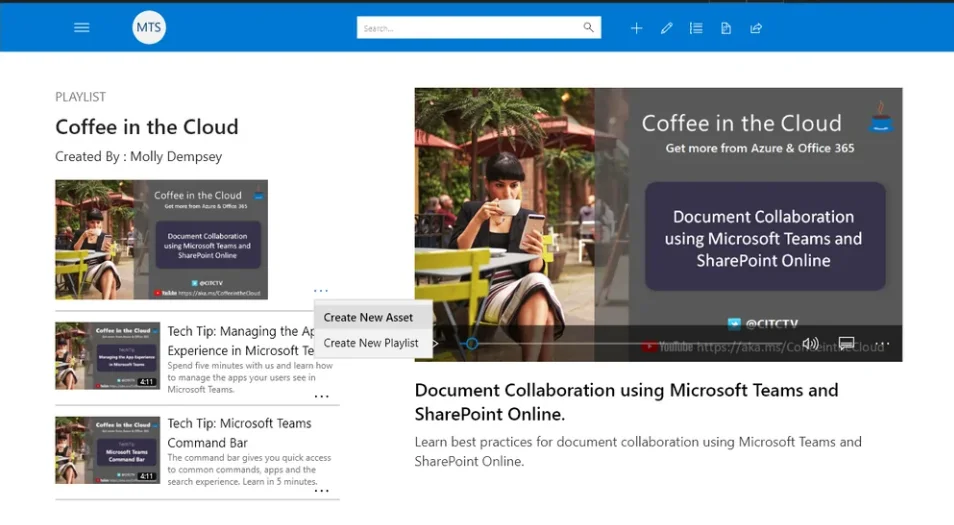Focus the Search input field
This screenshot has height=525, width=954.
coord(479,27)
